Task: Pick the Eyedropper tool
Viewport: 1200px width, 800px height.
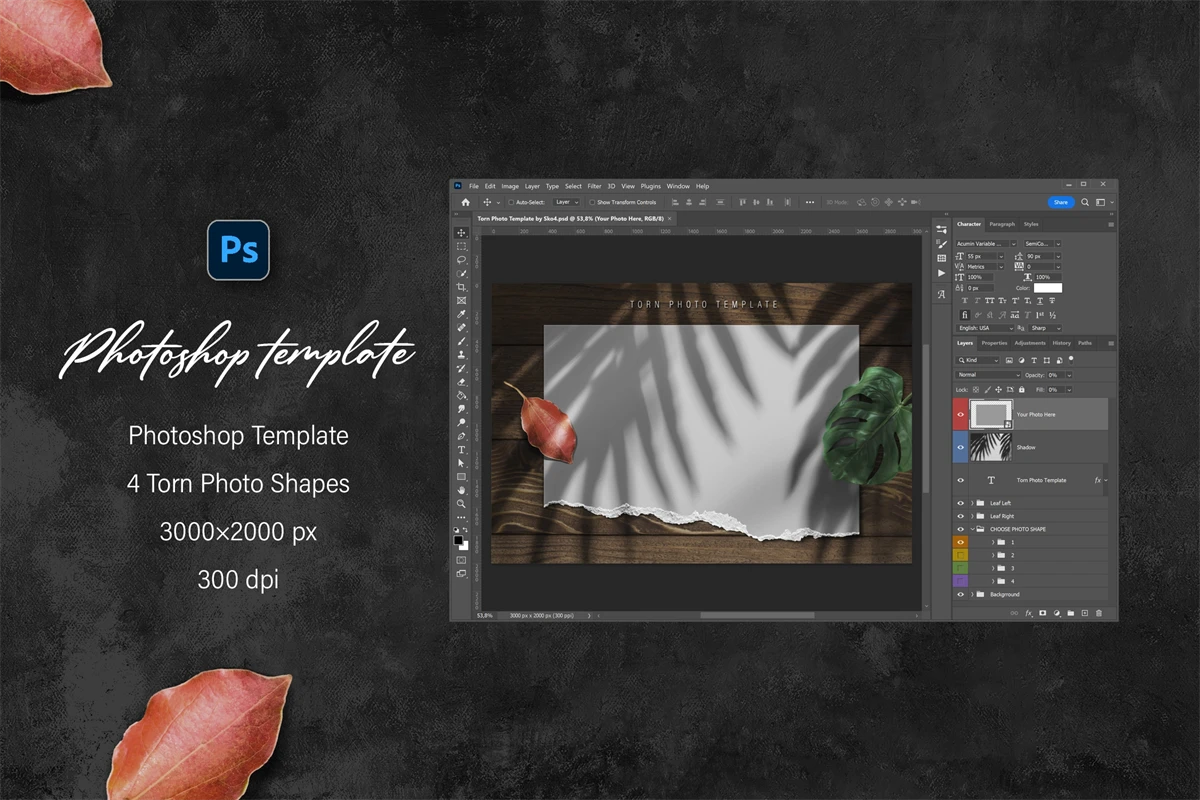Action: [x=461, y=314]
